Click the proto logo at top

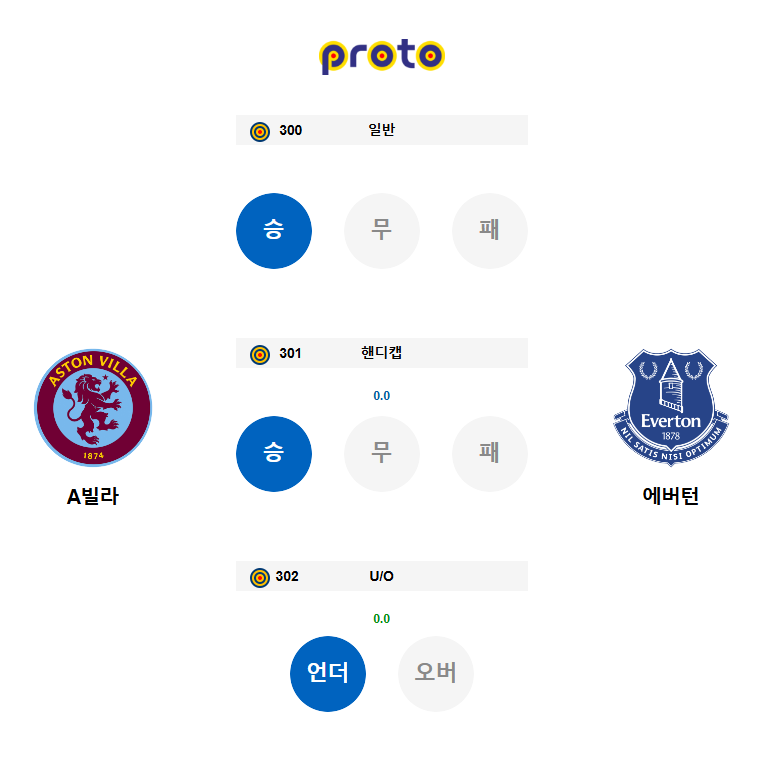pyautogui.click(x=382, y=56)
